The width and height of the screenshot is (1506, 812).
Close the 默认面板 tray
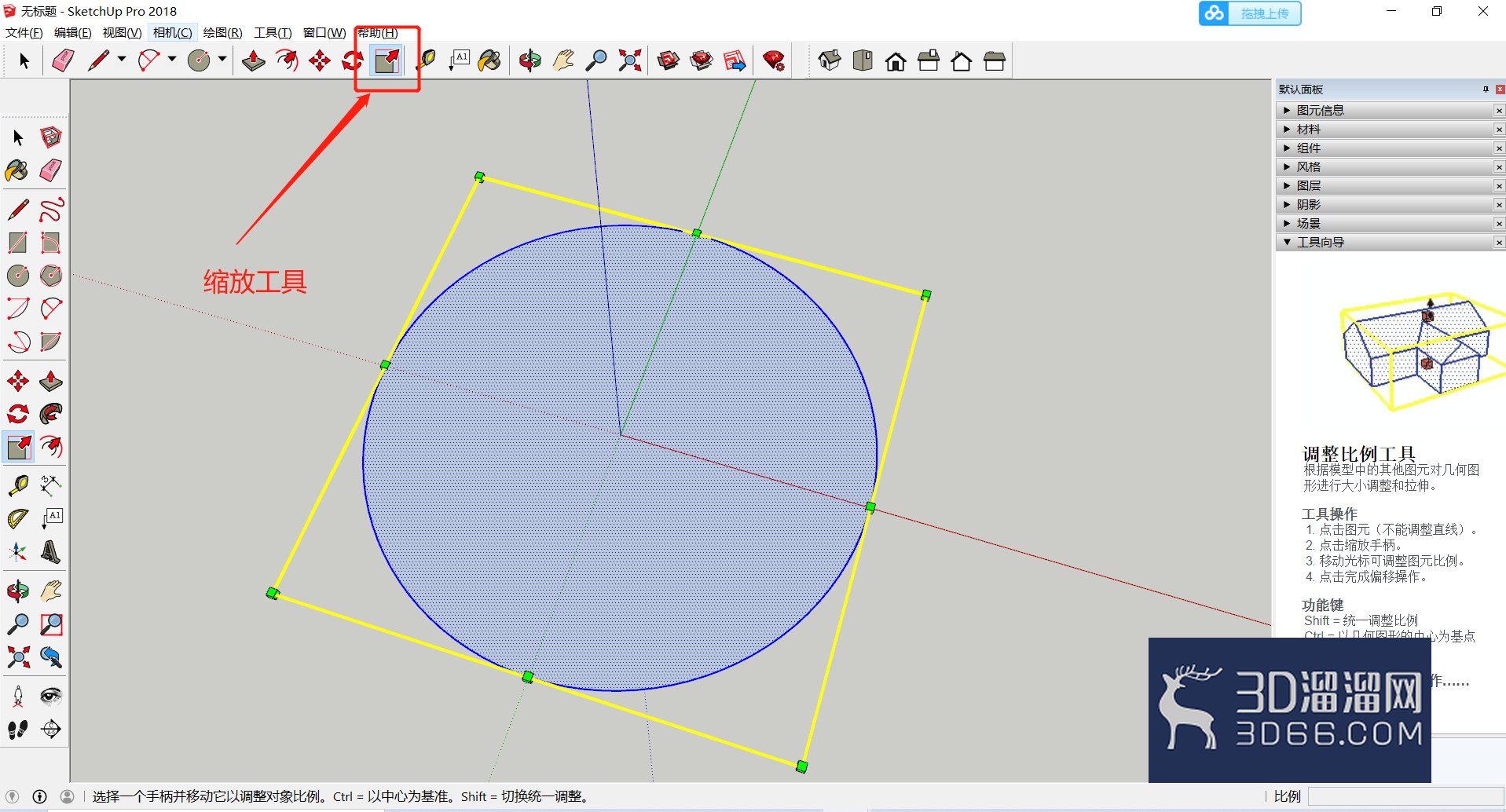(1500, 89)
